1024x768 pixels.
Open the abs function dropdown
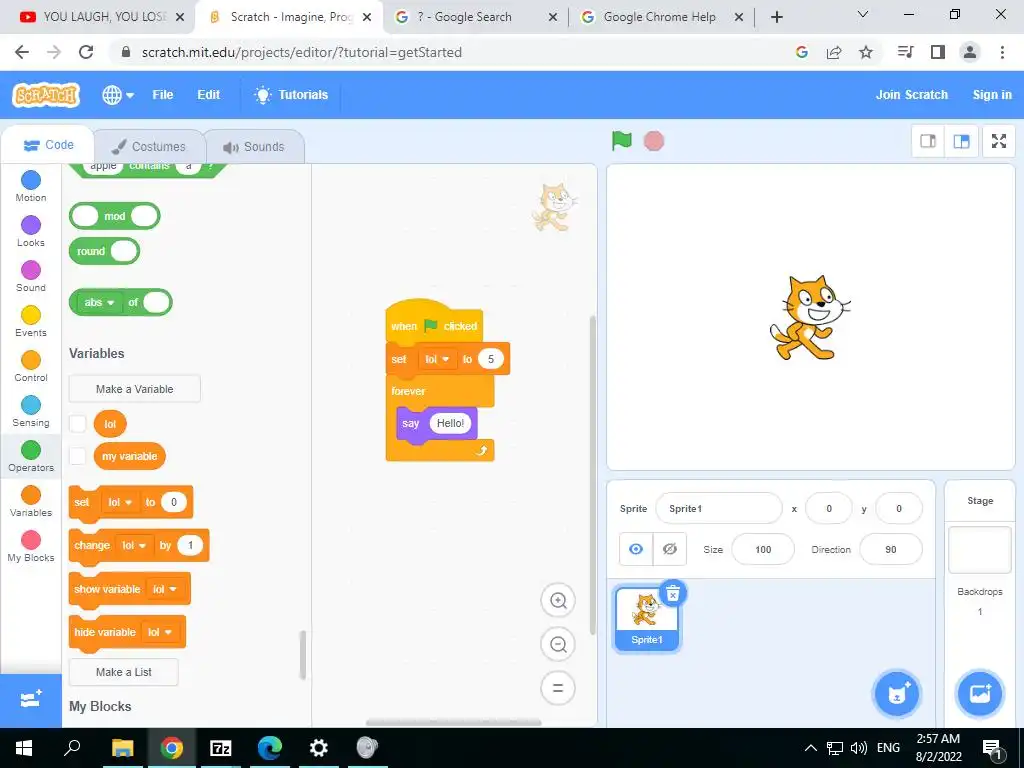[99, 302]
